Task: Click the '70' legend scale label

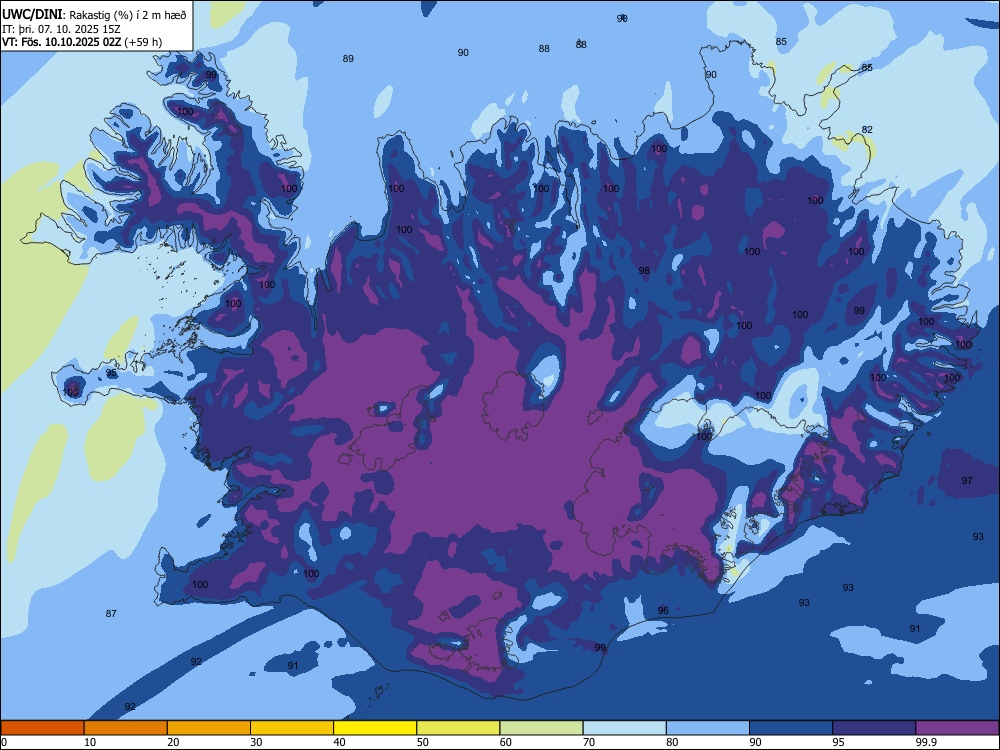Action: coord(589,742)
